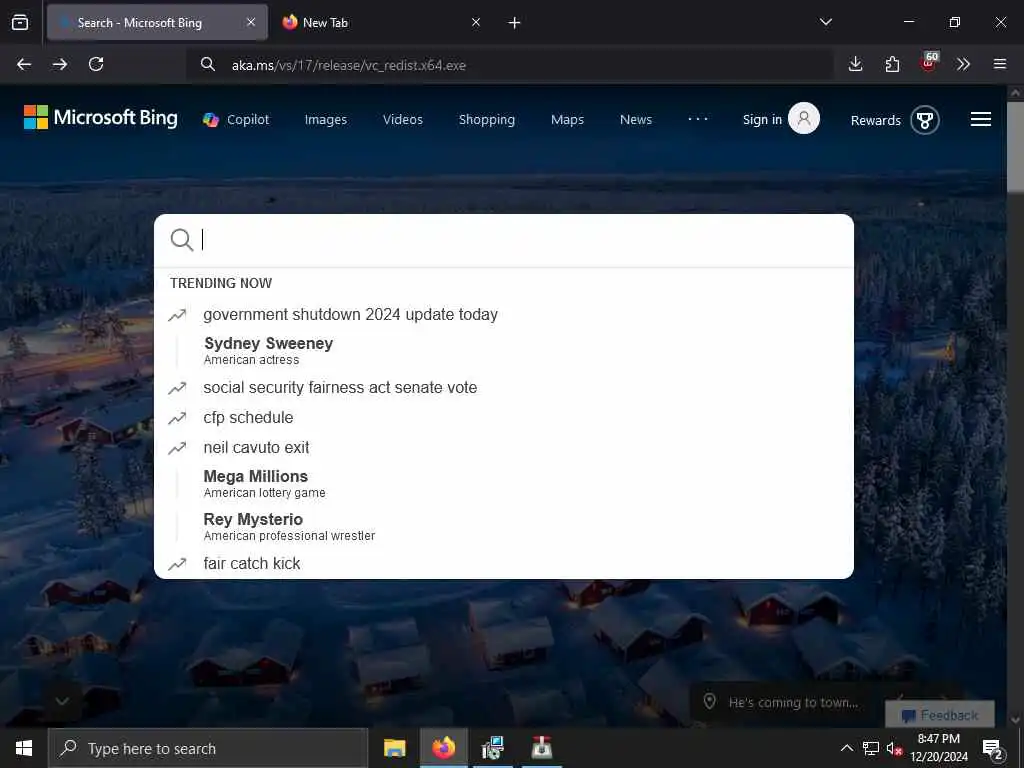
Task: Go back to previous page
Action: 24,64
